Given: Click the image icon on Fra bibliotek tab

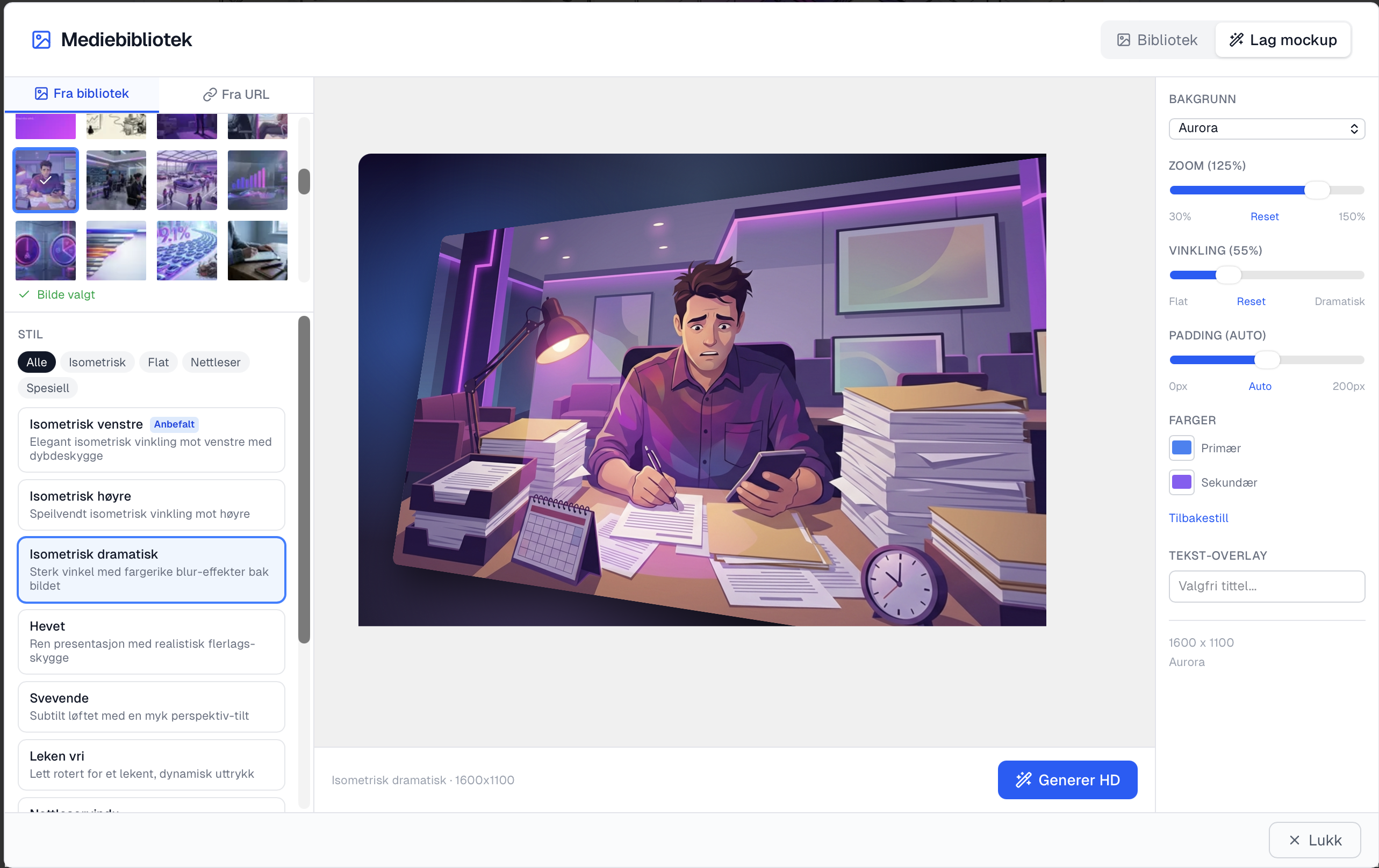Looking at the screenshot, I should tap(41, 93).
